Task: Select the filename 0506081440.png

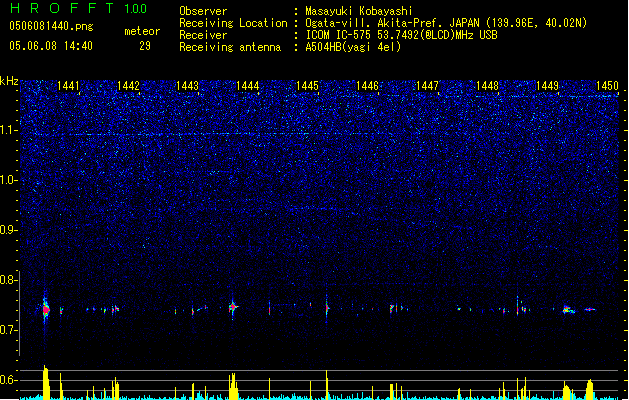Action: [51, 26]
